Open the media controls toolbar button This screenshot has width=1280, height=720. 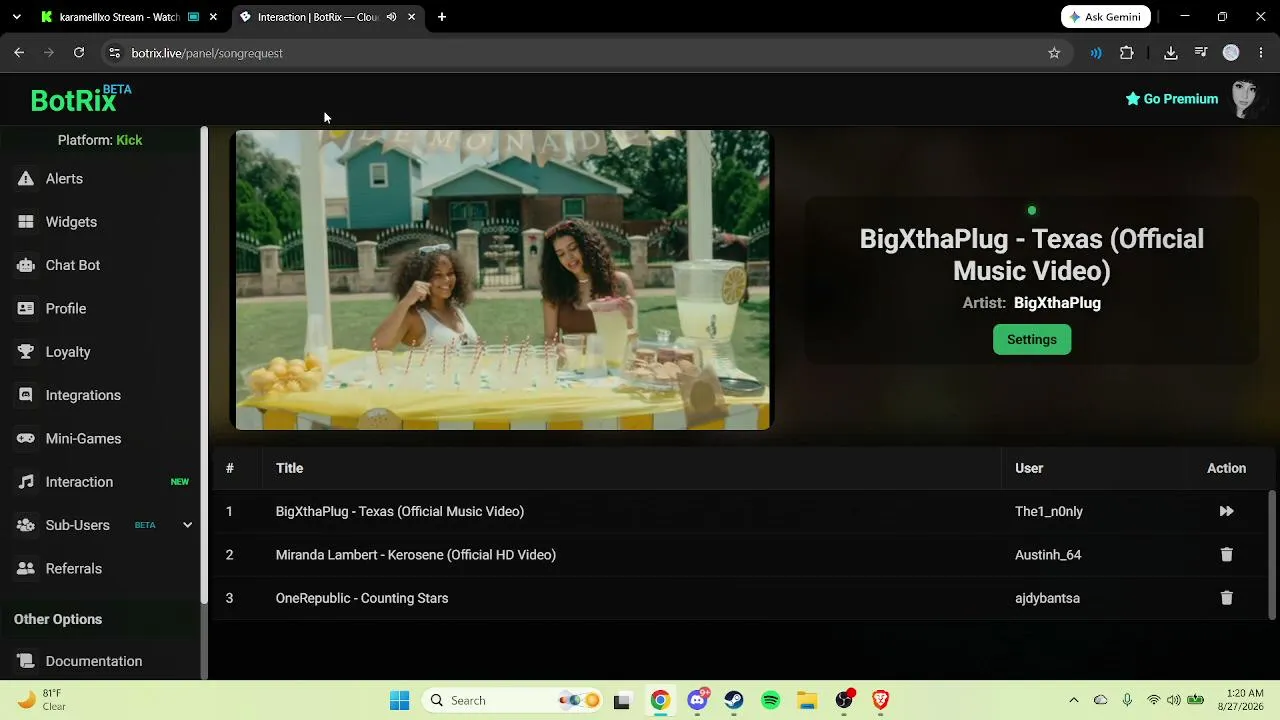pyautogui.click(x=1201, y=53)
